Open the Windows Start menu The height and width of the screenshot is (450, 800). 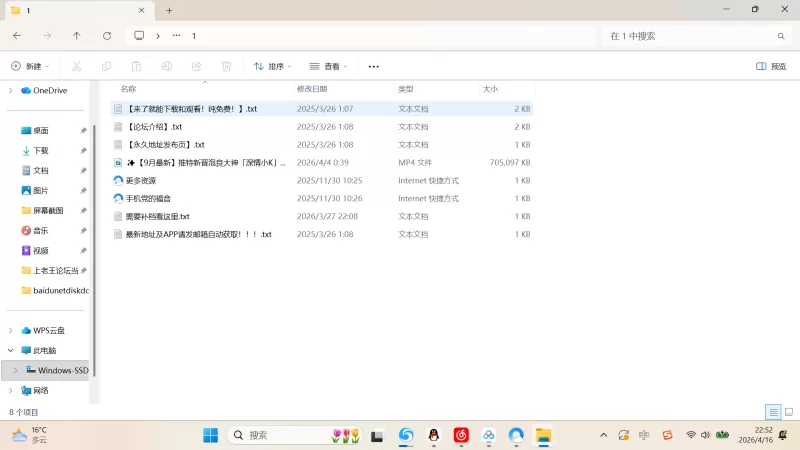pos(211,435)
